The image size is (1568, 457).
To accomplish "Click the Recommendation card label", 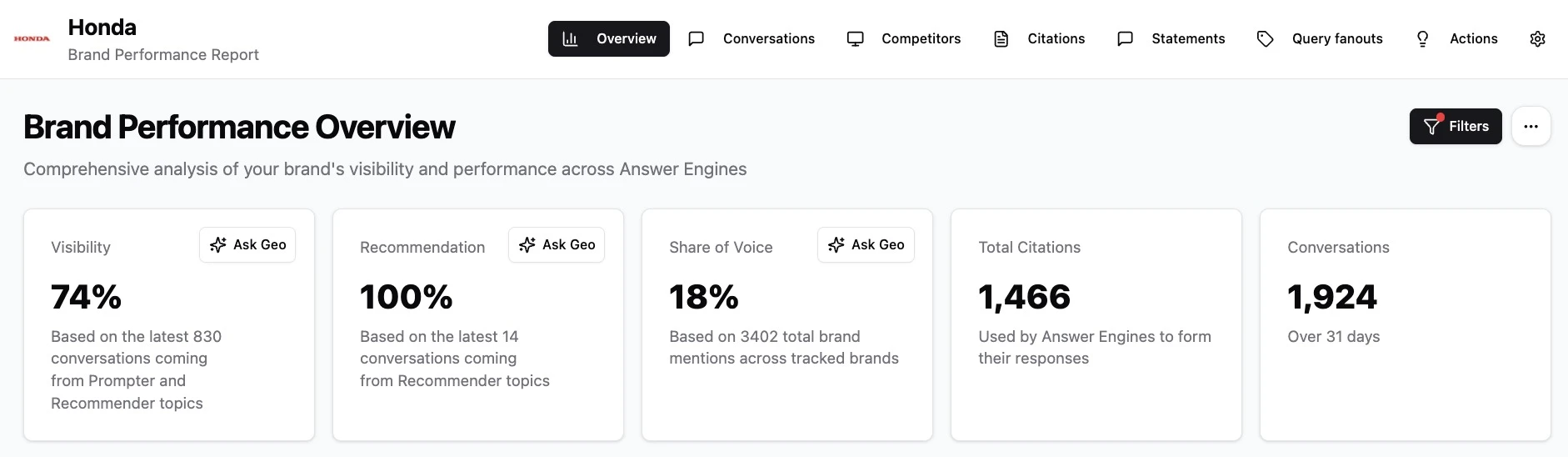I will pyautogui.click(x=422, y=248).
